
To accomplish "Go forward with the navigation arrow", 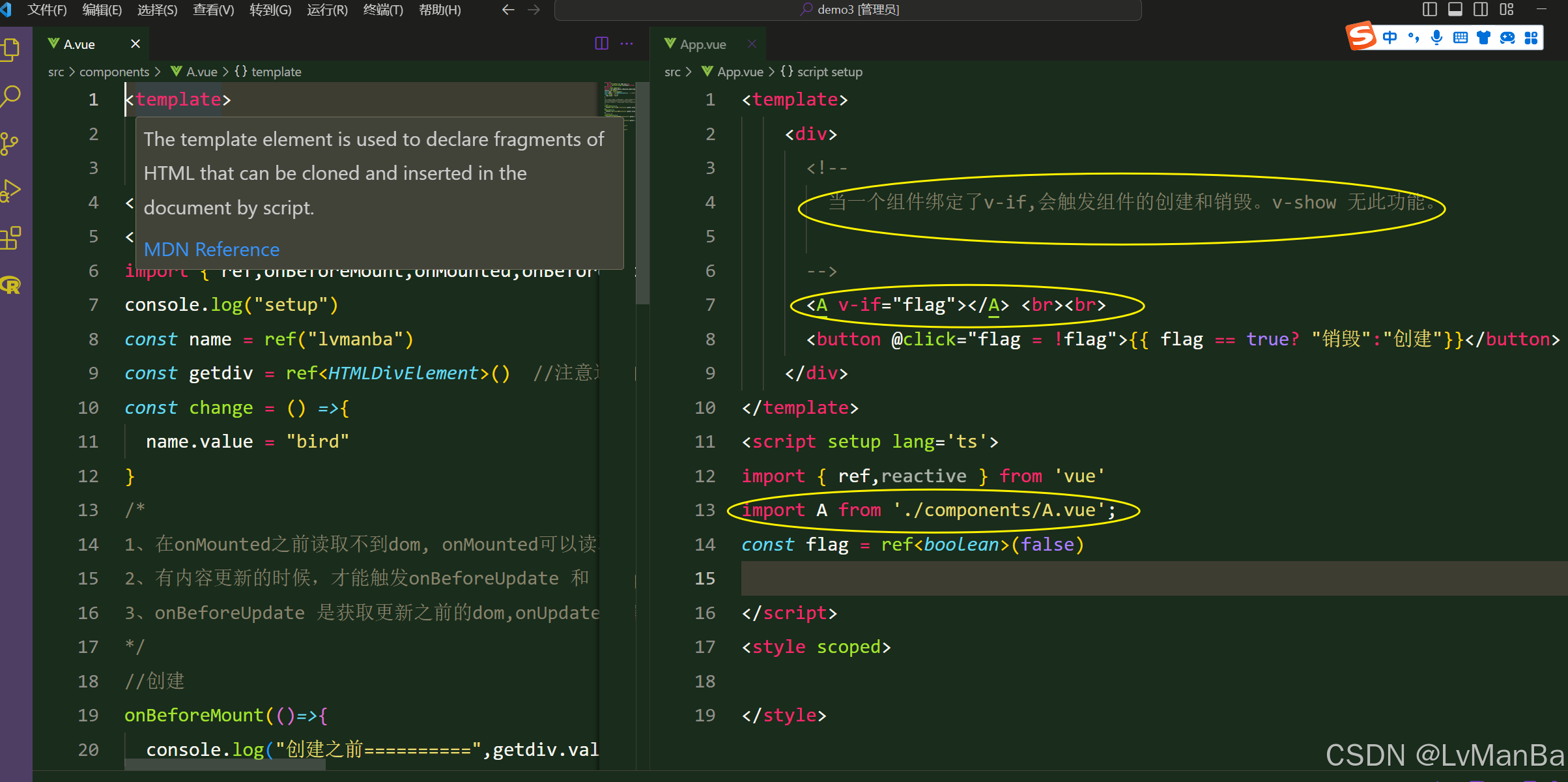I will coord(534,10).
